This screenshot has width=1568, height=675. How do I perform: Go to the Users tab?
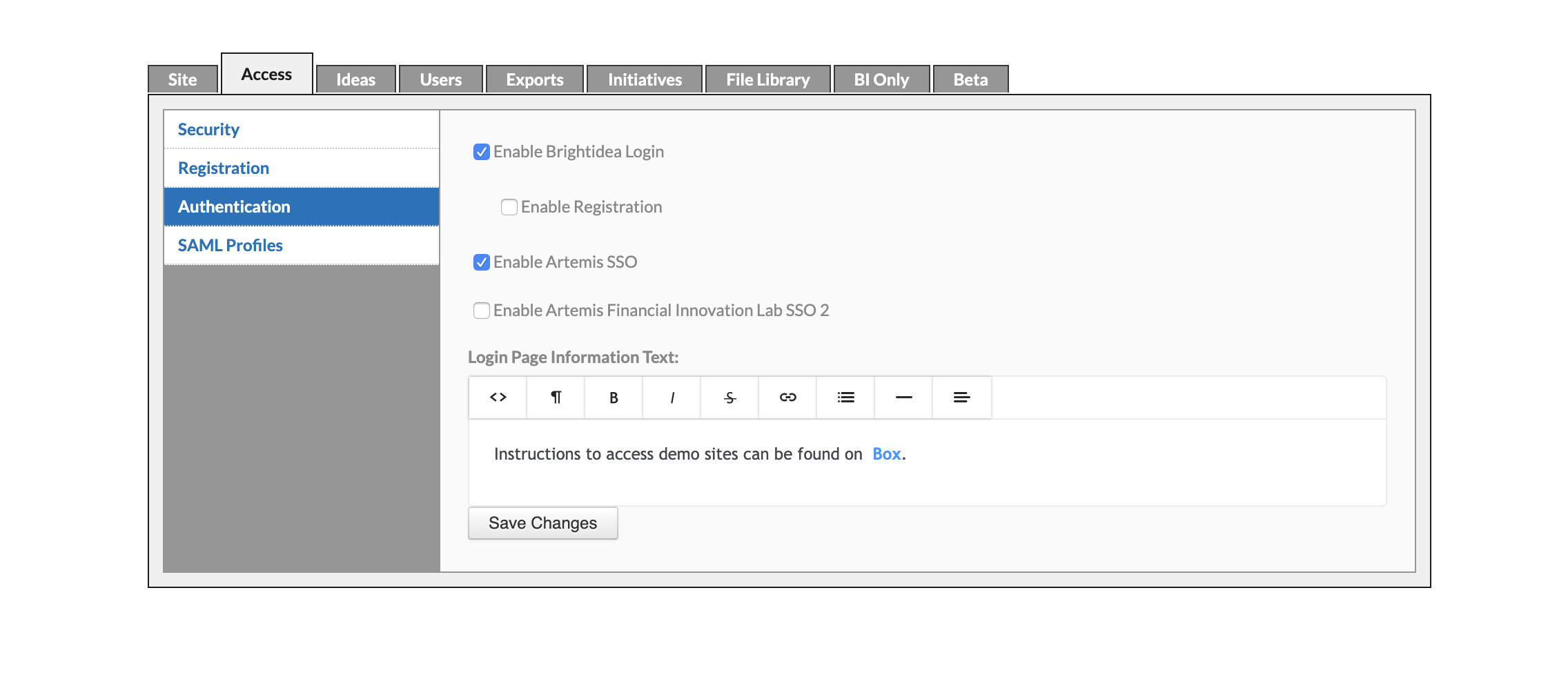[441, 79]
